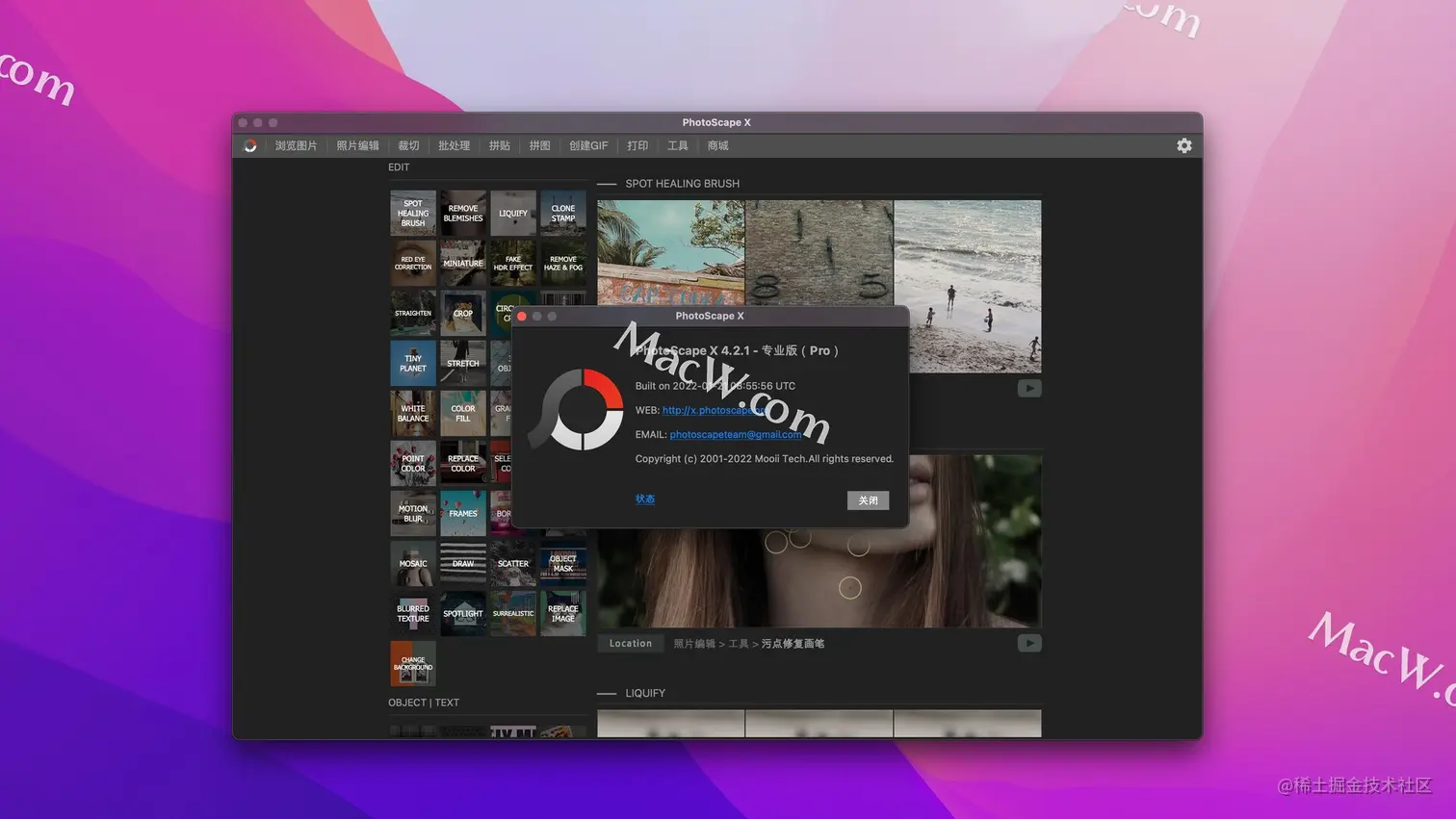Open the White Balance tile
The height and width of the screenshot is (819, 1456).
click(x=413, y=413)
